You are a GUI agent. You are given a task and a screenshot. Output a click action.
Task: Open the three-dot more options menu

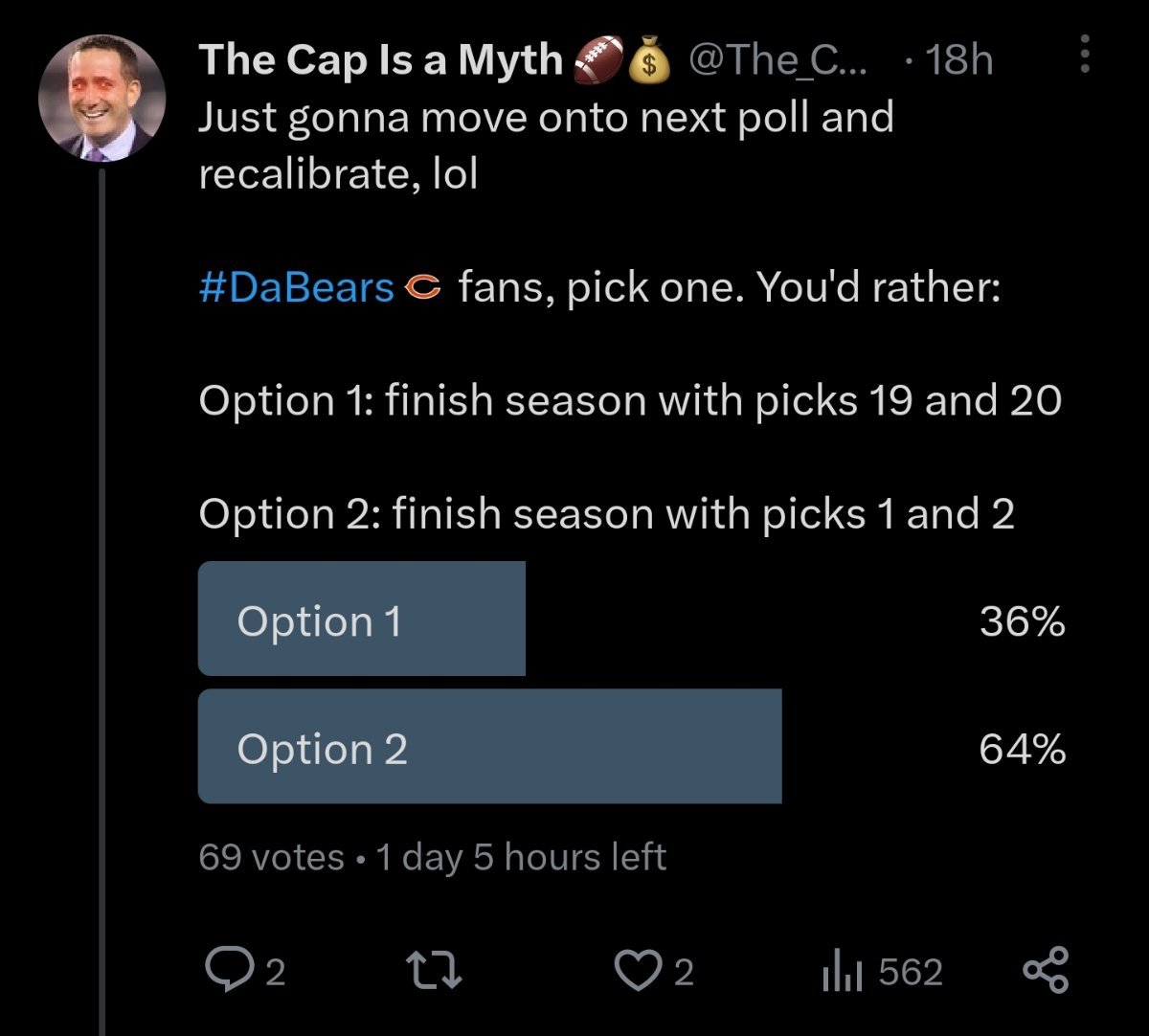coord(1085,55)
